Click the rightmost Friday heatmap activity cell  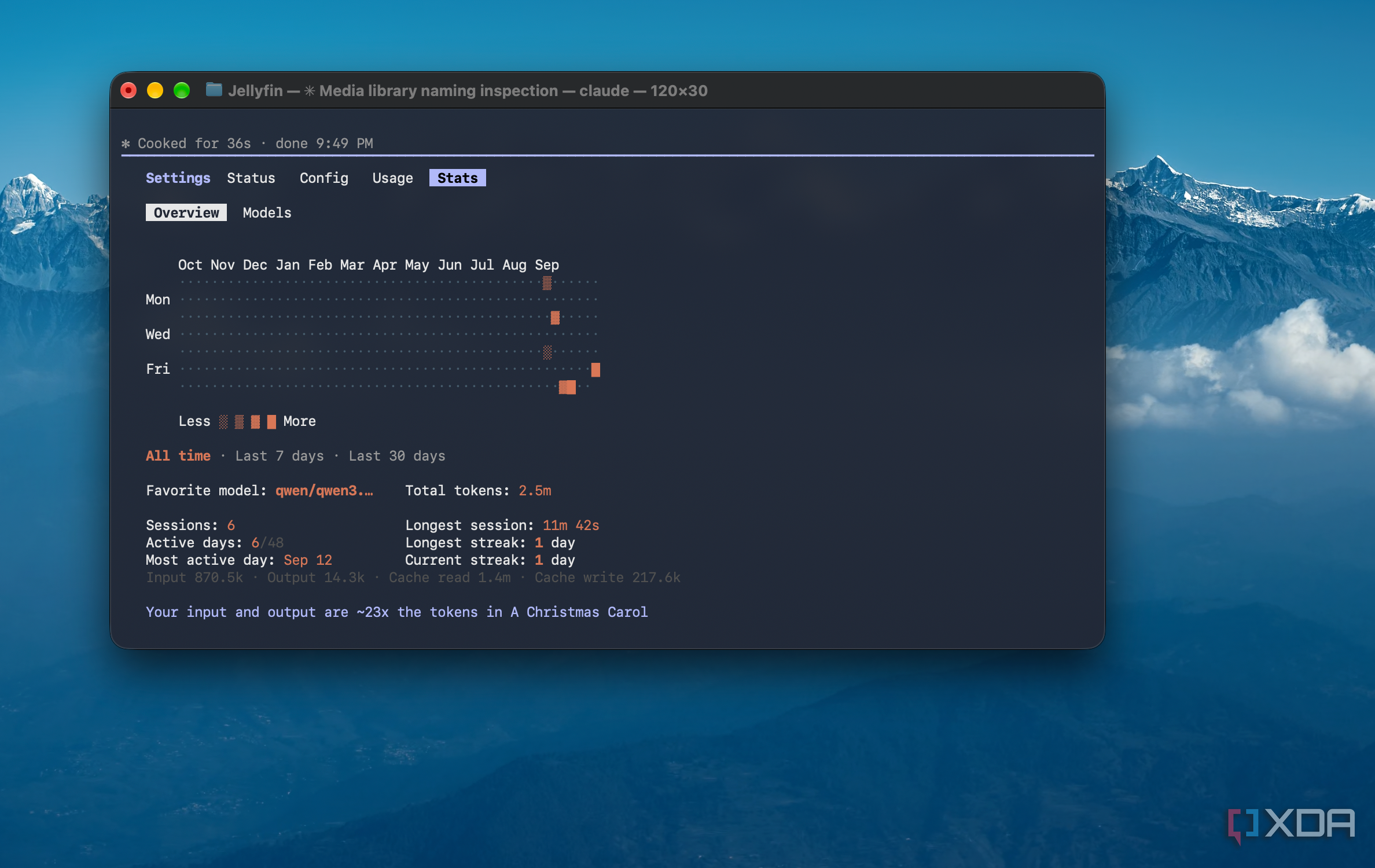[595, 370]
